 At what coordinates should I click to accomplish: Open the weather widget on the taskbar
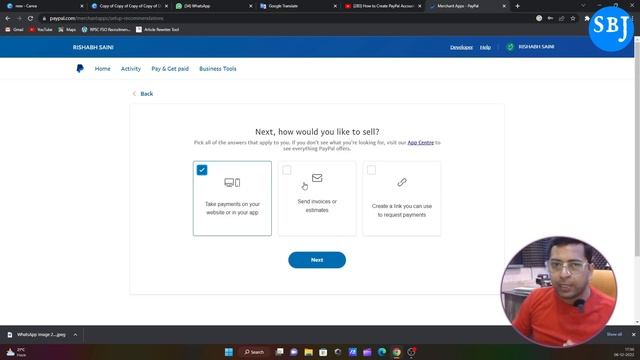pyautogui.click(x=16, y=352)
